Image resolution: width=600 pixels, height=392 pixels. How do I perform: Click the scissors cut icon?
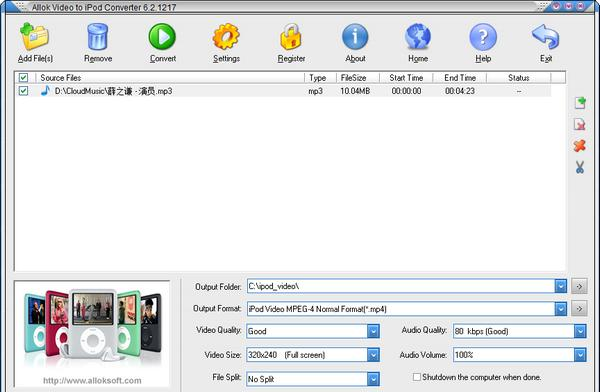(580, 167)
